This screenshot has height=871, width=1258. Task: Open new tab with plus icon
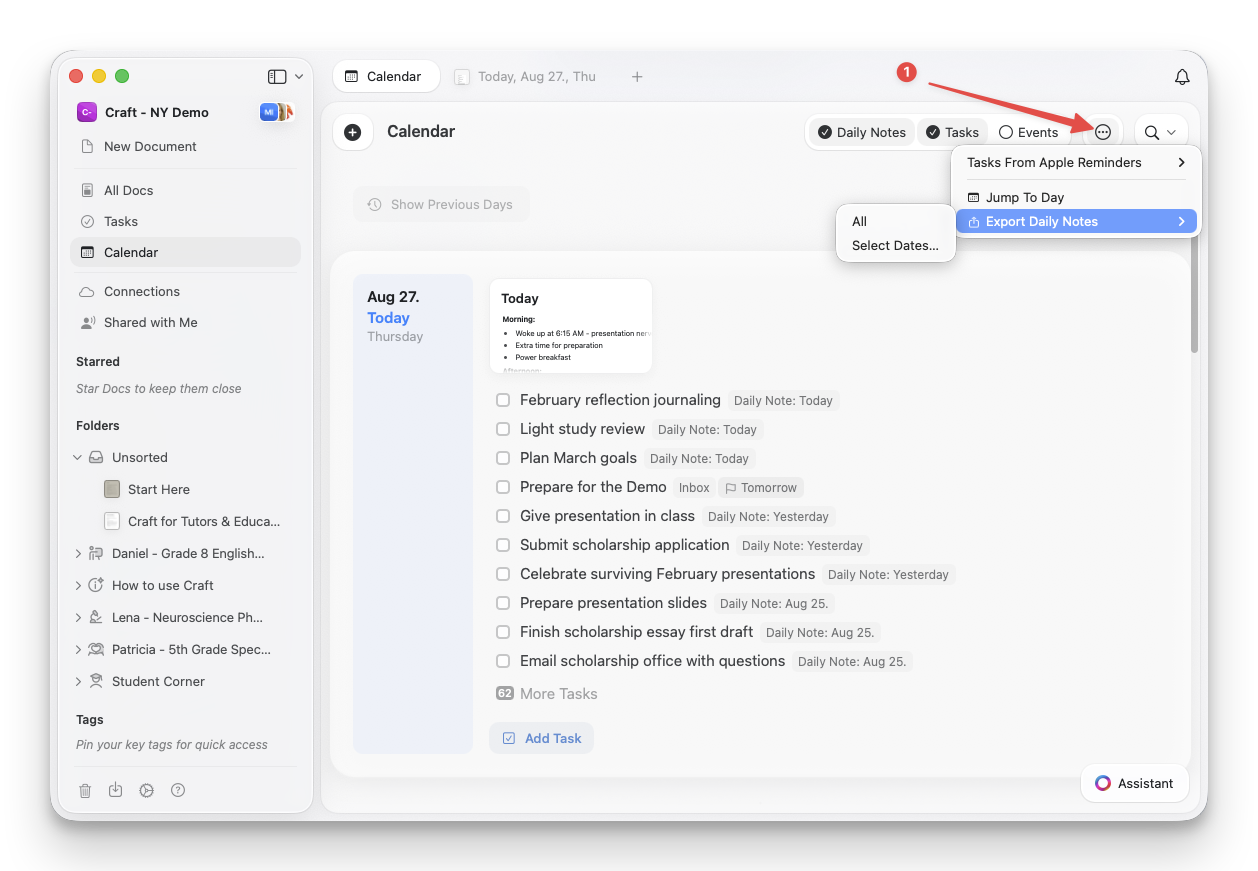click(637, 77)
